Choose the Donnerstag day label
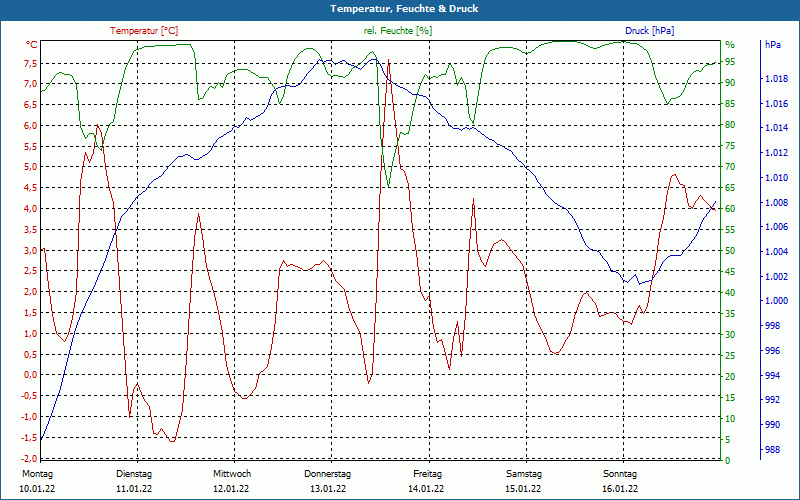This screenshot has width=800, height=500. coord(328,473)
